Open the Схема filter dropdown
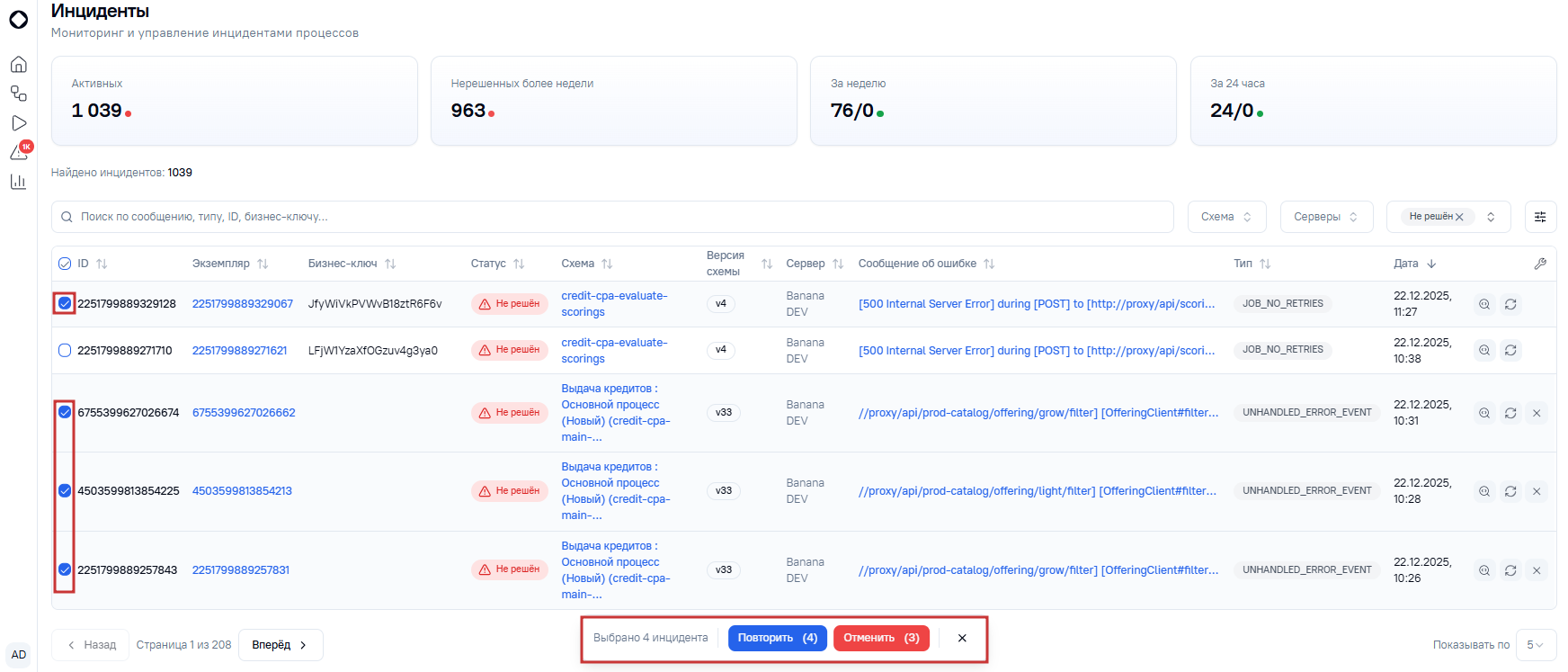Image resolution: width=1568 pixels, height=672 pixels. tap(1226, 217)
